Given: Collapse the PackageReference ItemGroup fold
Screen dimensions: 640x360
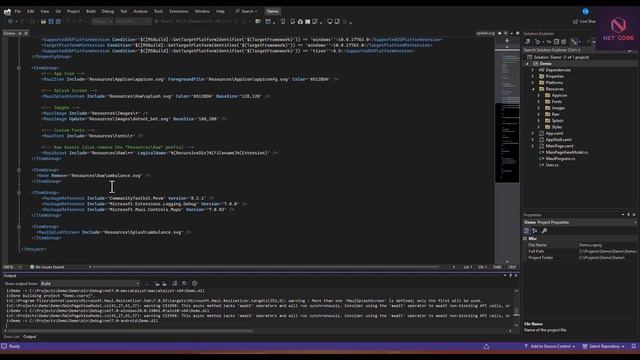Looking at the screenshot, I should (x=19, y=193).
